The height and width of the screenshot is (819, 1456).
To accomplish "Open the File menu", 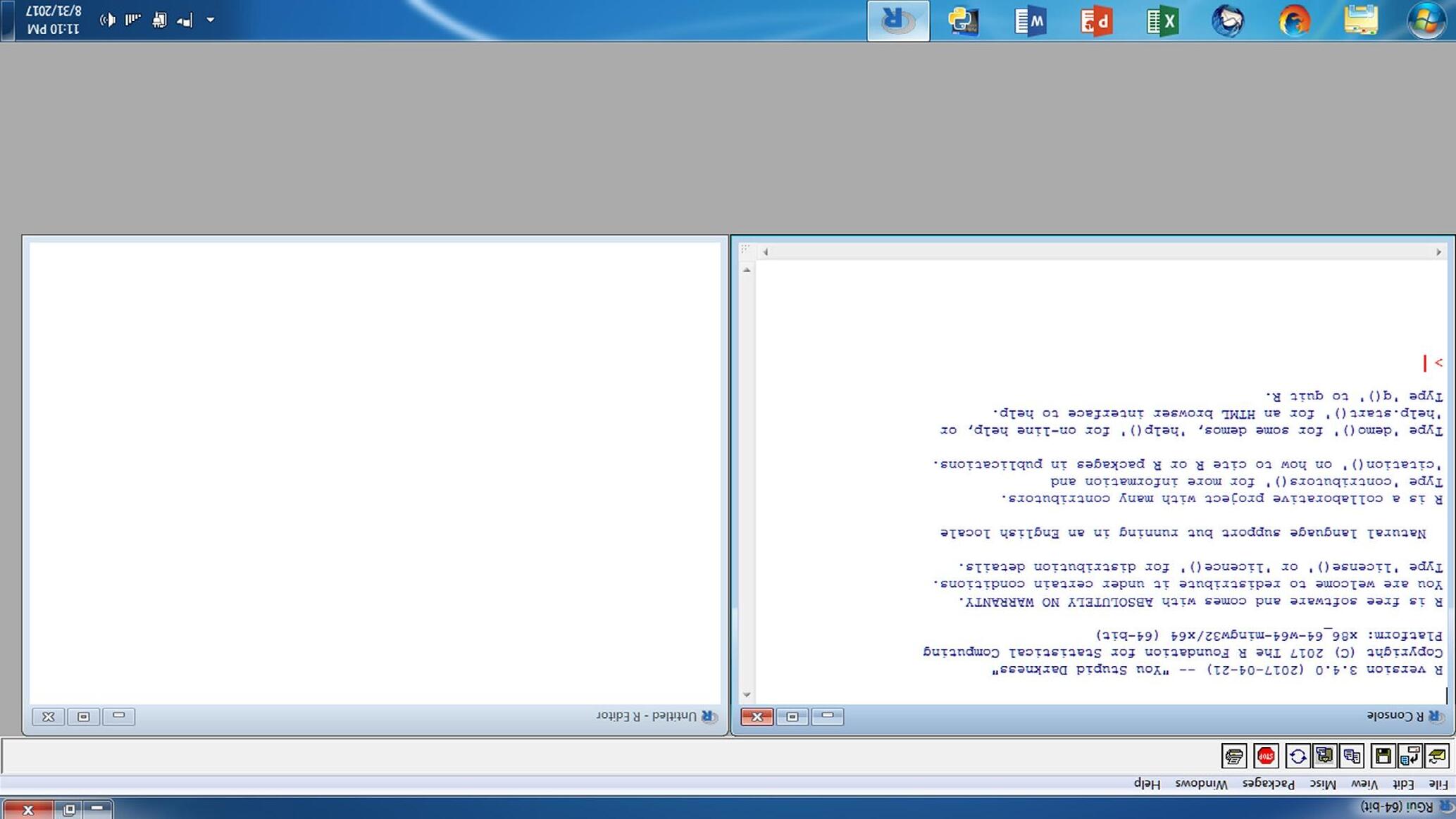I will tap(1438, 784).
